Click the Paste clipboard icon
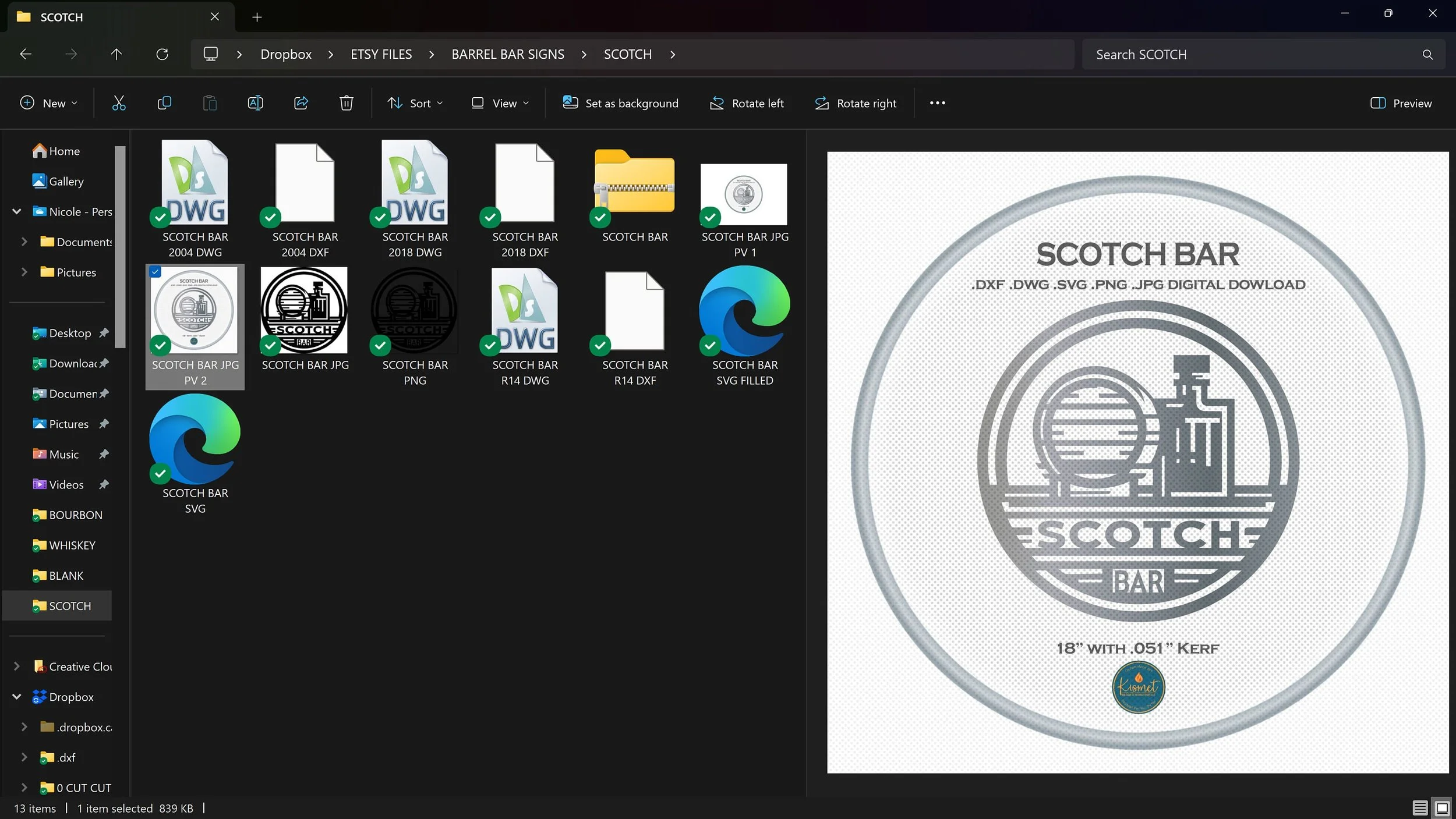Viewport: 1456px width, 819px height. [x=210, y=103]
